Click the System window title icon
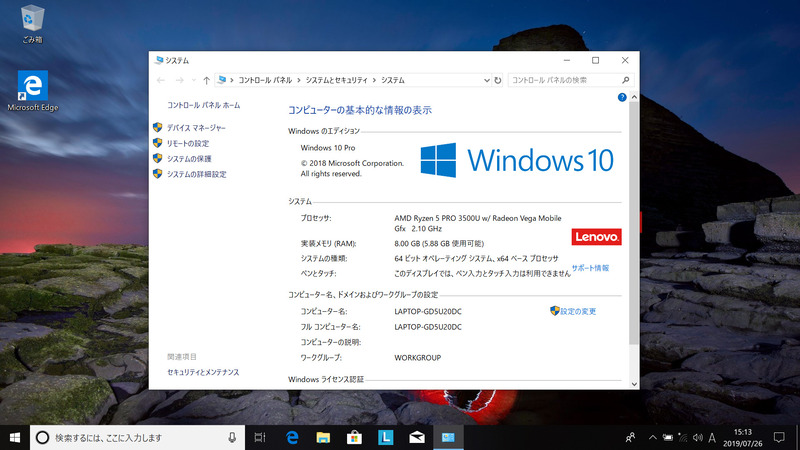The image size is (800, 450). pyautogui.click(x=159, y=60)
